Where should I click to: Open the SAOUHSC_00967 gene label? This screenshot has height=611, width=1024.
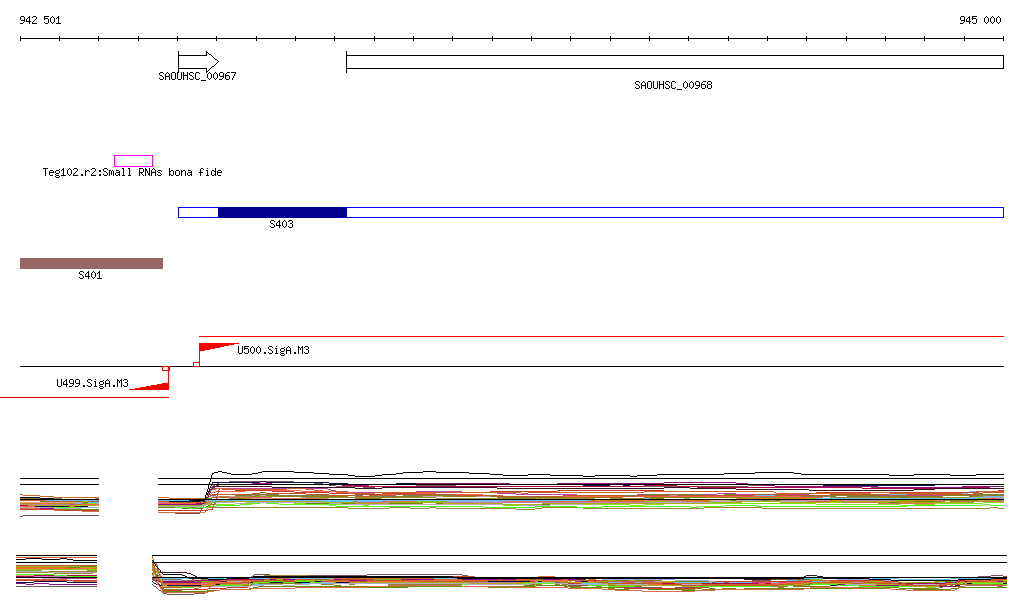point(197,77)
